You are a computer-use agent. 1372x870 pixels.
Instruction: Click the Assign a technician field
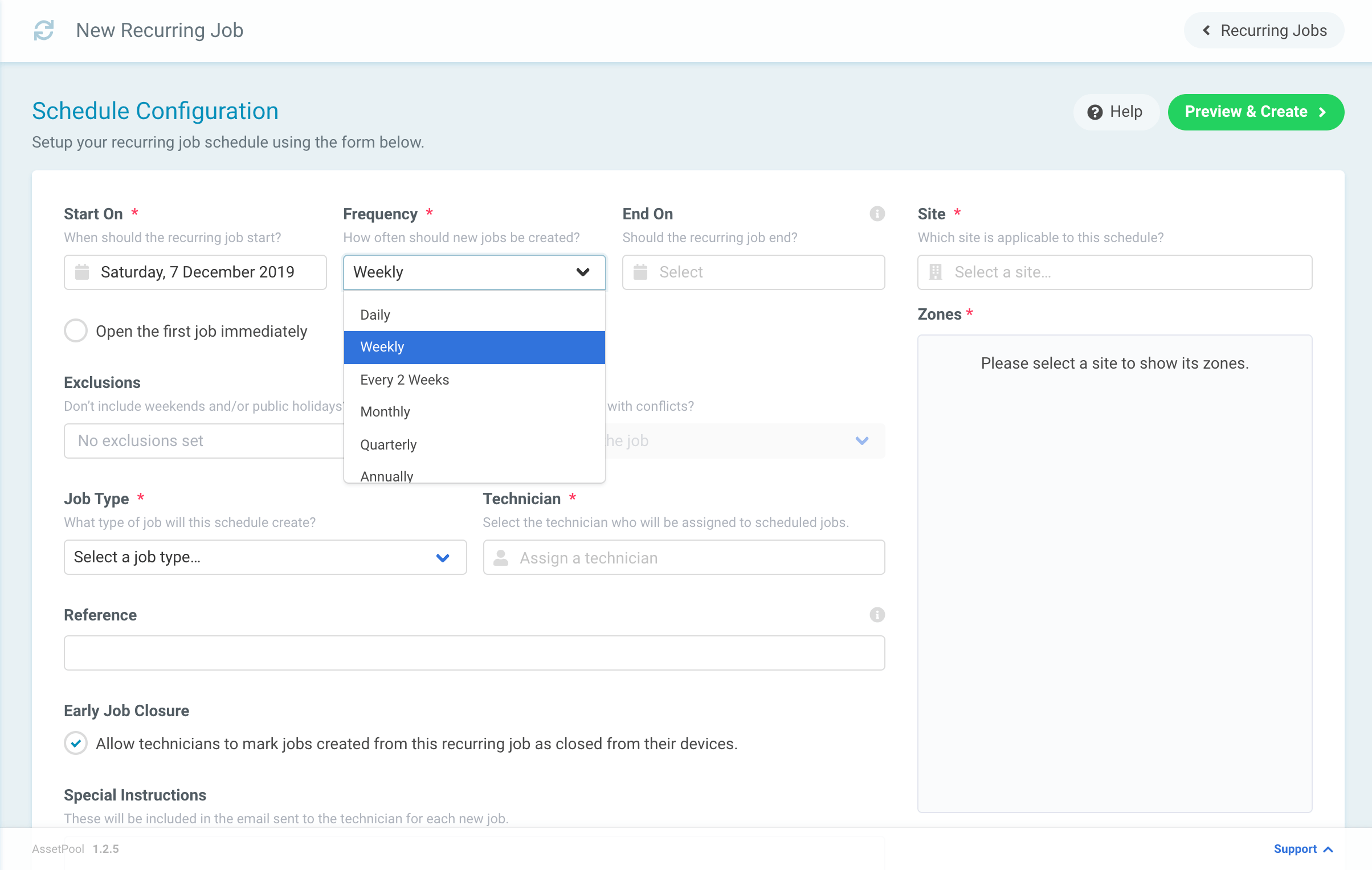coord(684,557)
